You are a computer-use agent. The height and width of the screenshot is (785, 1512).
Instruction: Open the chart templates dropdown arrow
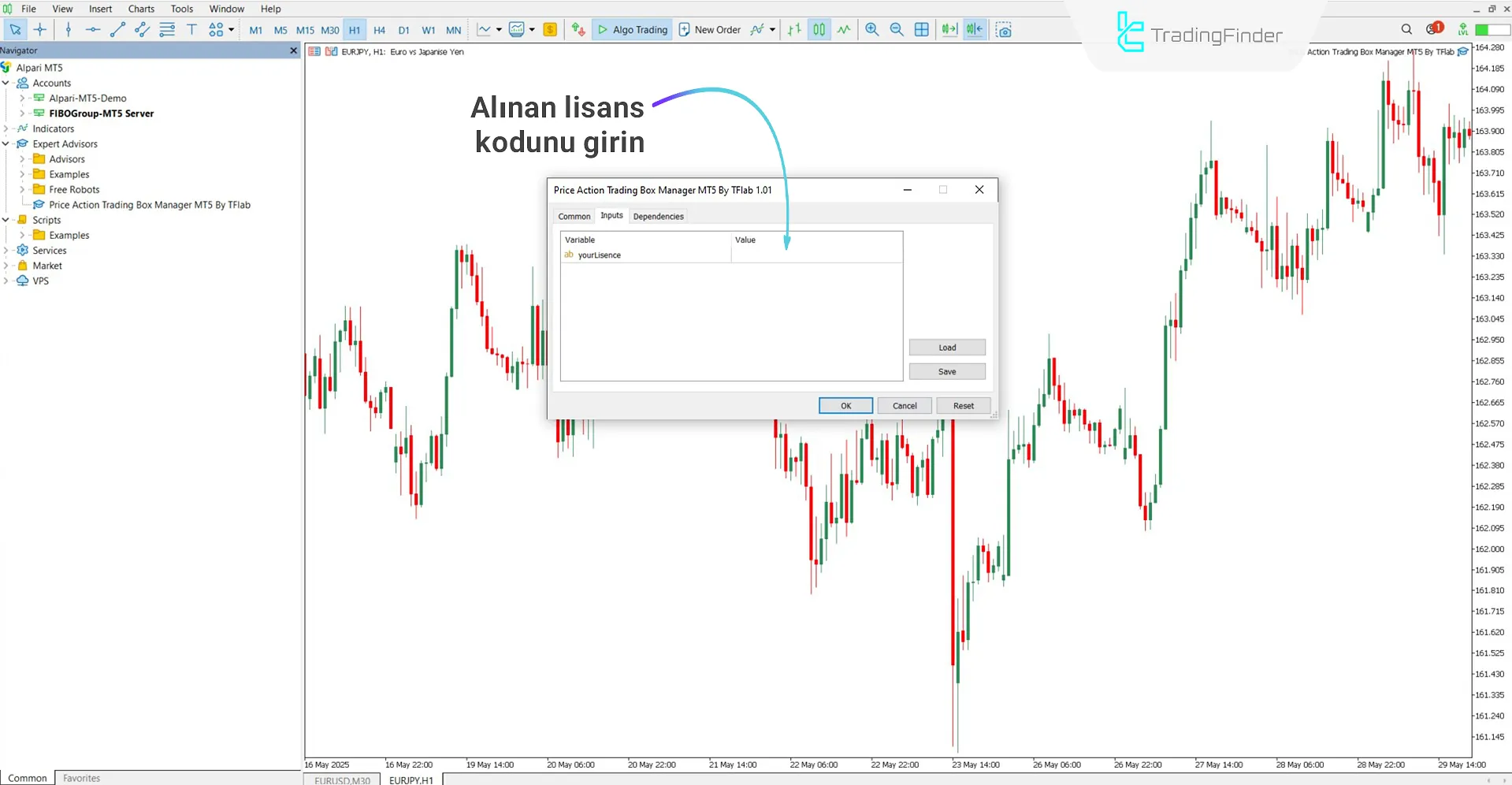(x=532, y=30)
